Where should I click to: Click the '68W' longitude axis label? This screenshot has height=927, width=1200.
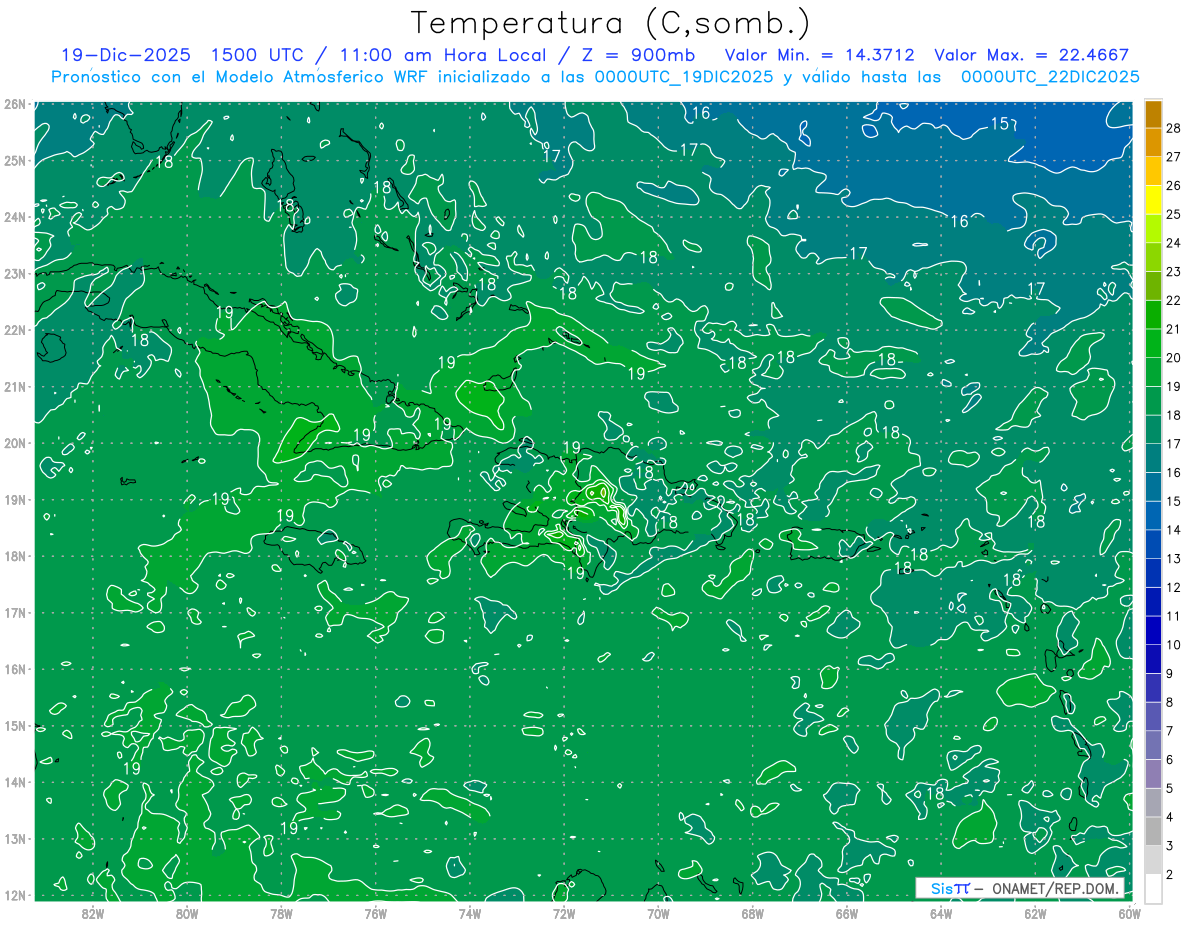(x=752, y=912)
